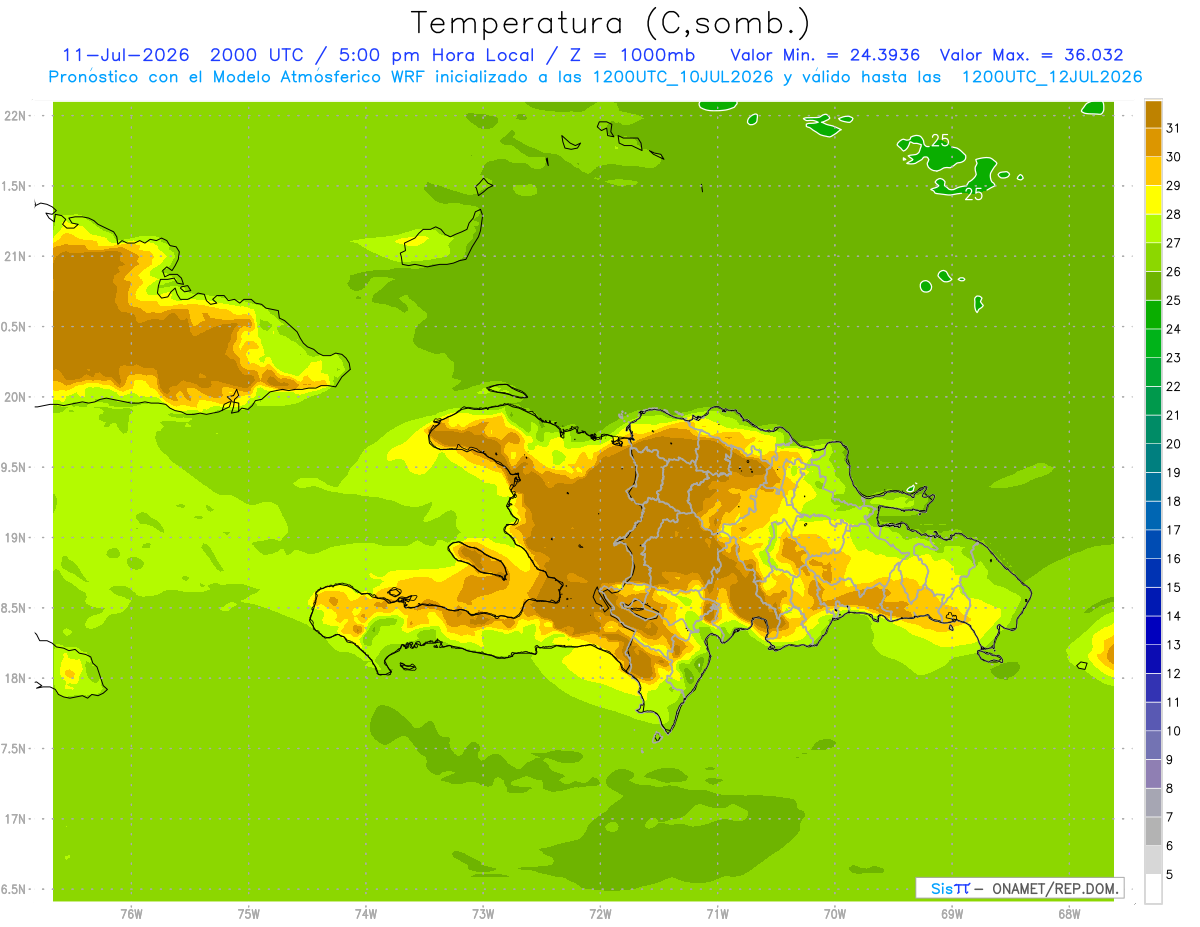Click legend value label "20"

click(x=1173, y=444)
